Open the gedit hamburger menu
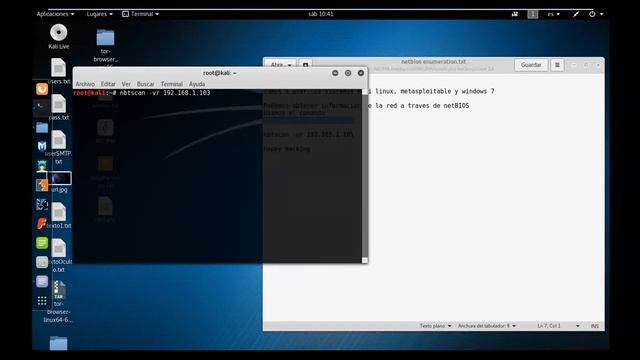 click(x=557, y=65)
